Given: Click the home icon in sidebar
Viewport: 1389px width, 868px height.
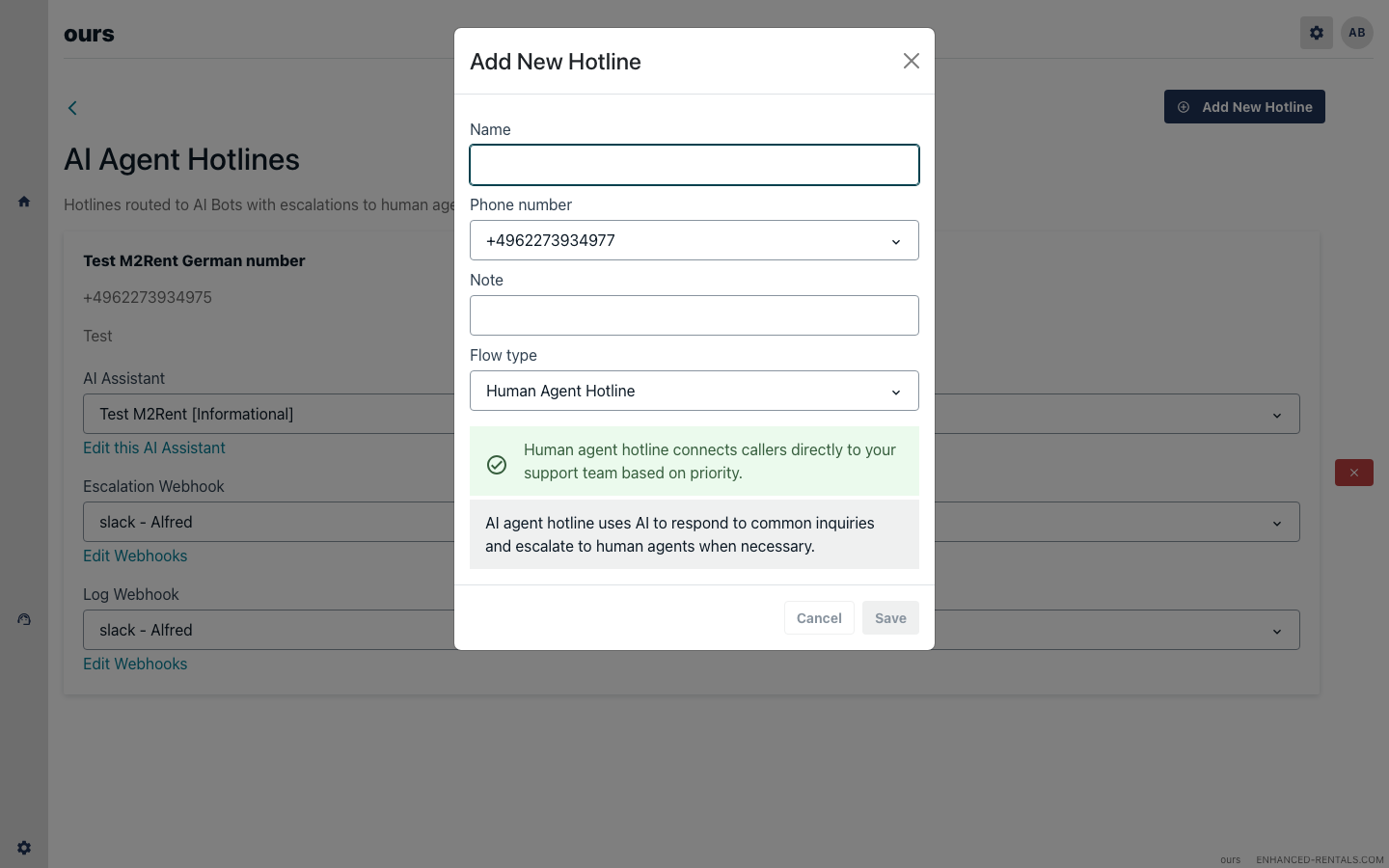Looking at the screenshot, I should point(24,202).
